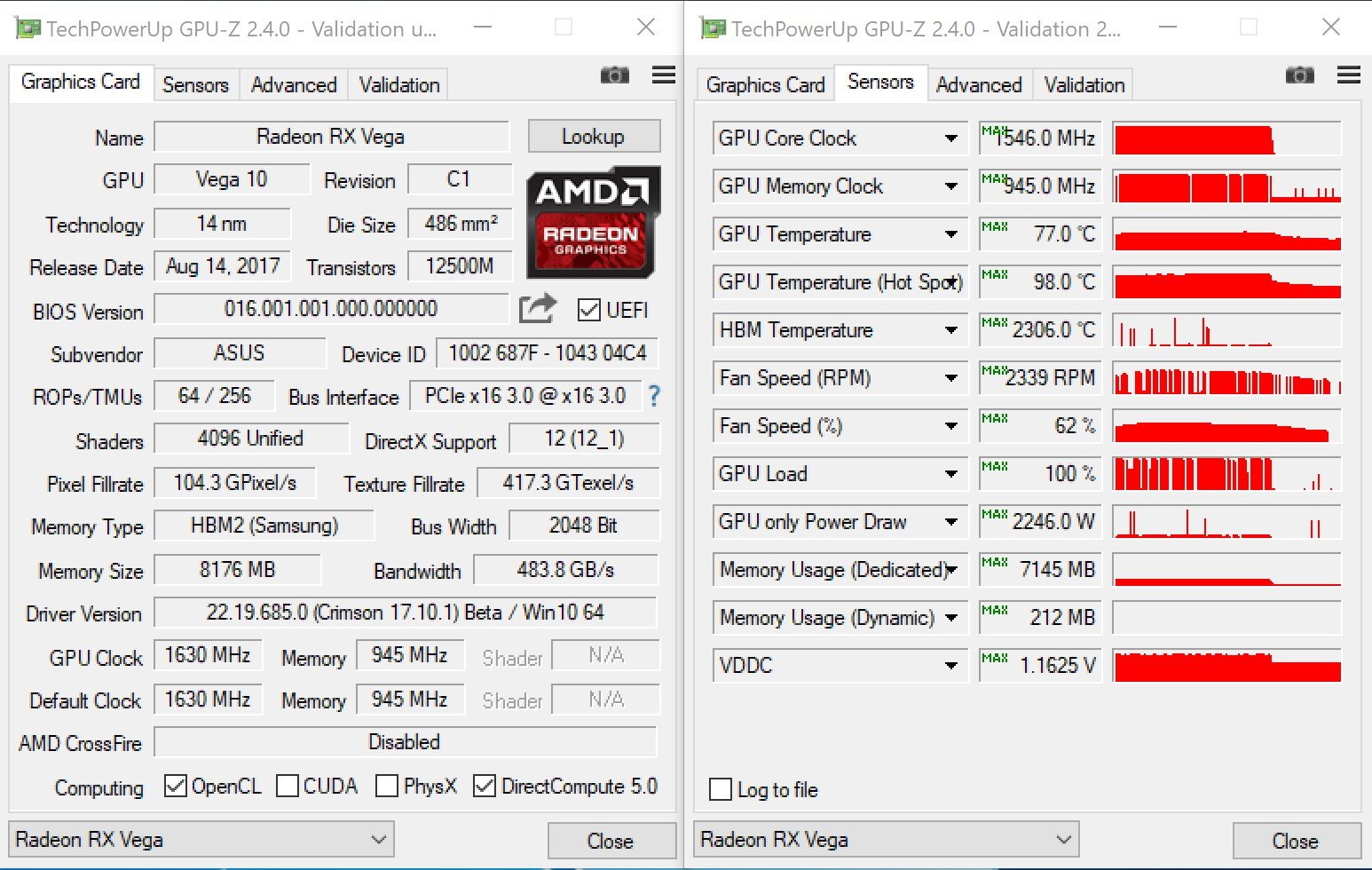Click the BIOS export share arrow icon

(537, 308)
